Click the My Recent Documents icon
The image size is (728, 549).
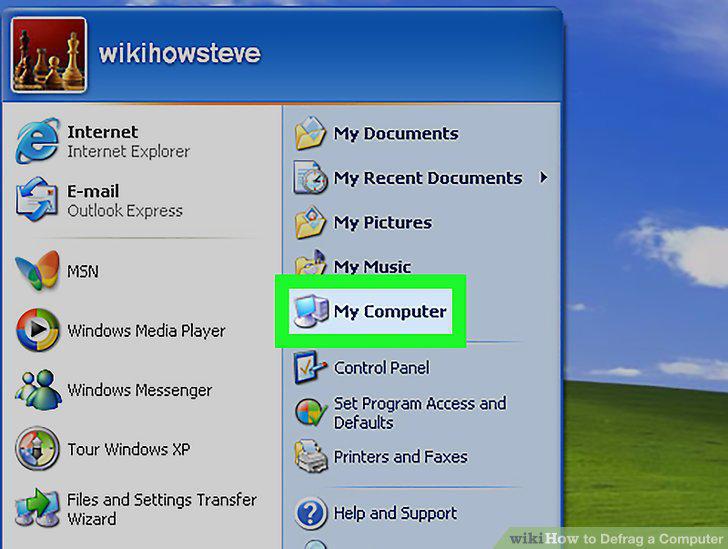click(310, 177)
